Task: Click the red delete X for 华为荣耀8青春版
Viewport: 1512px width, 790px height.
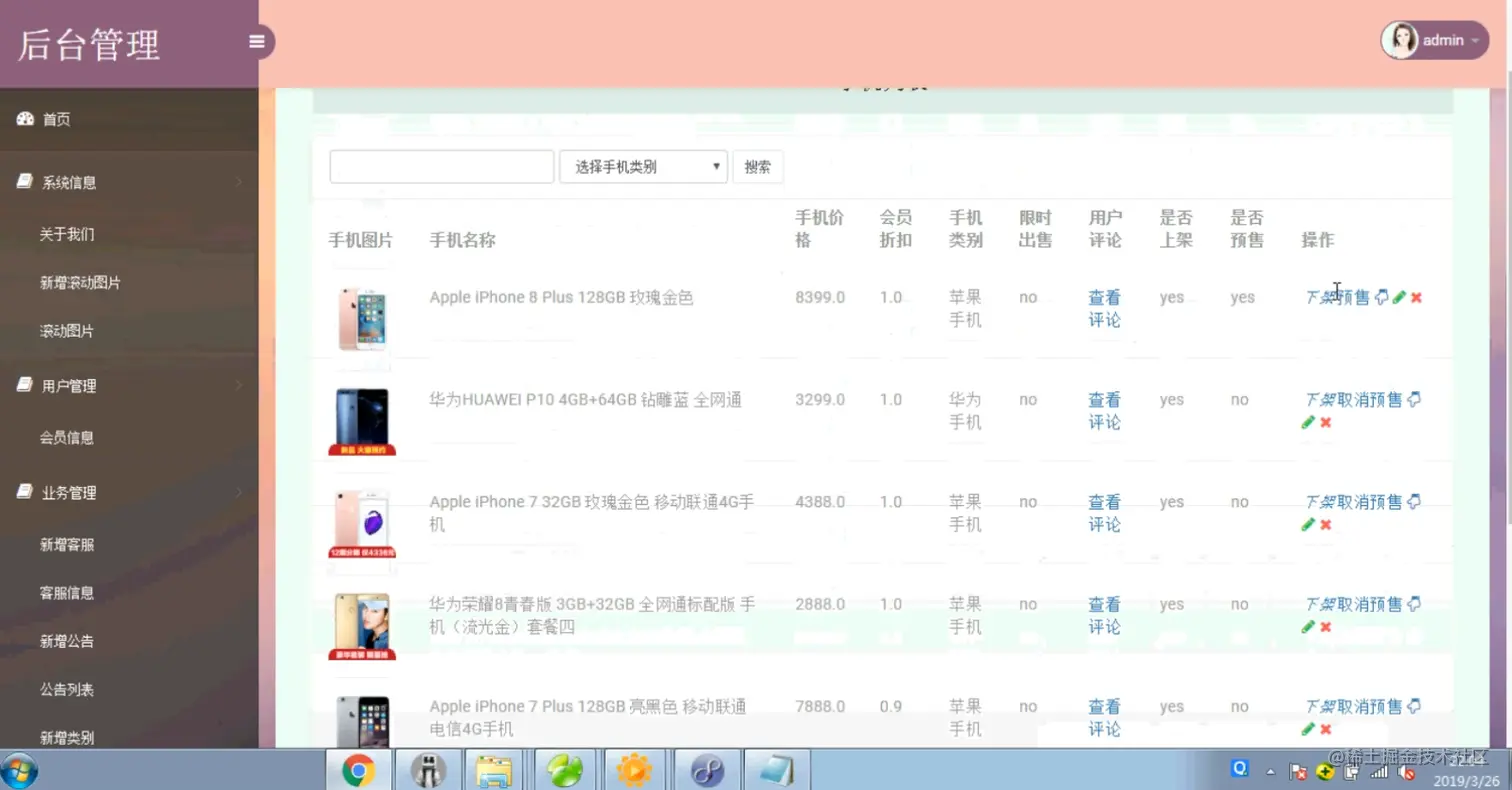Action: click(1325, 627)
